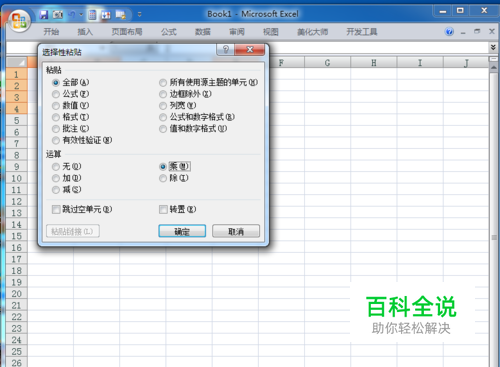
Task: Select row 20 header
Action: coord(17,294)
